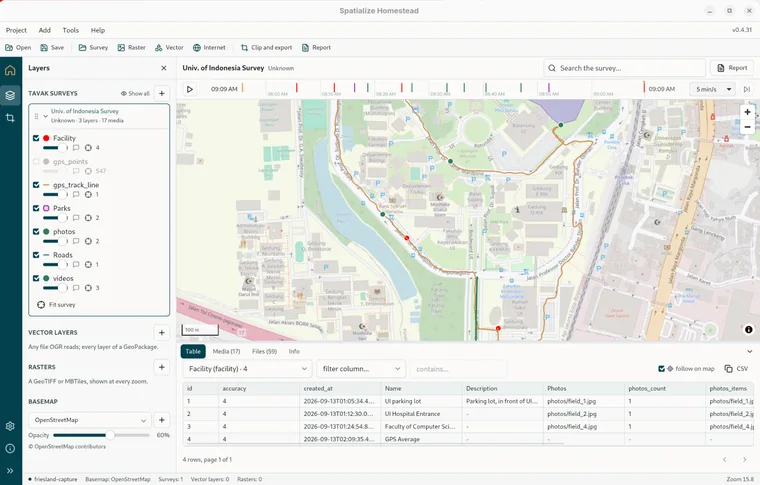Add a vector layer with plus button
The image size is (760, 485).
tap(162, 332)
